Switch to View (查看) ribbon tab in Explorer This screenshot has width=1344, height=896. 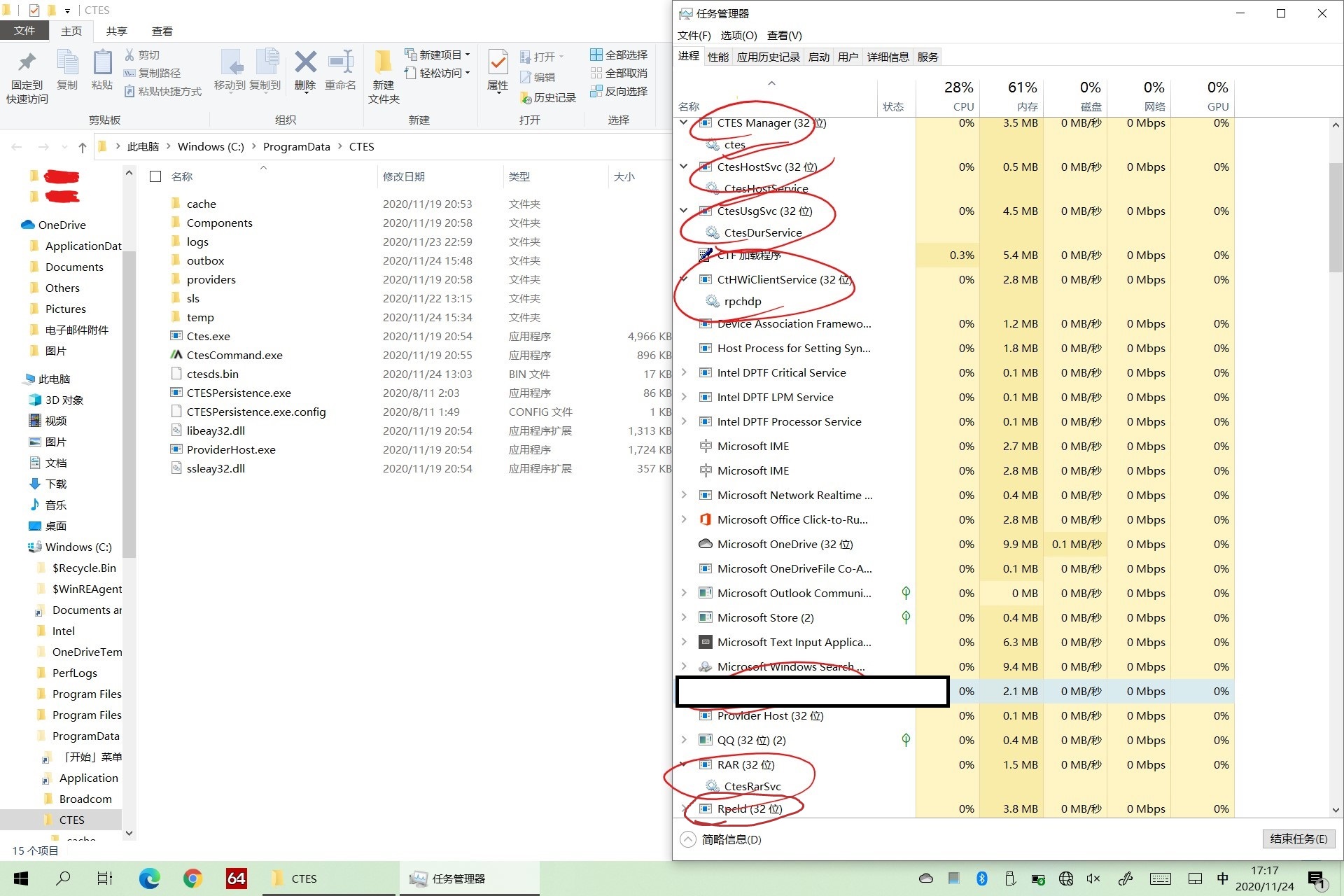162,31
